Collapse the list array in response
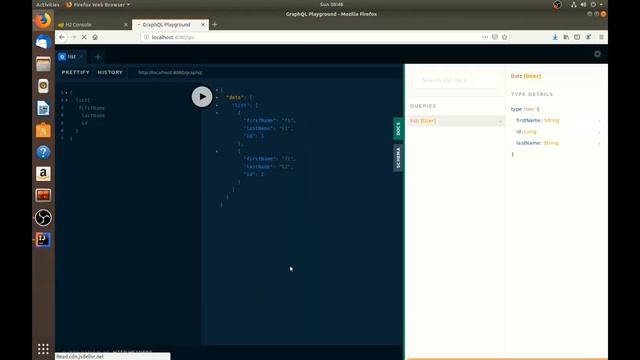640x360 pixels. 217,105
